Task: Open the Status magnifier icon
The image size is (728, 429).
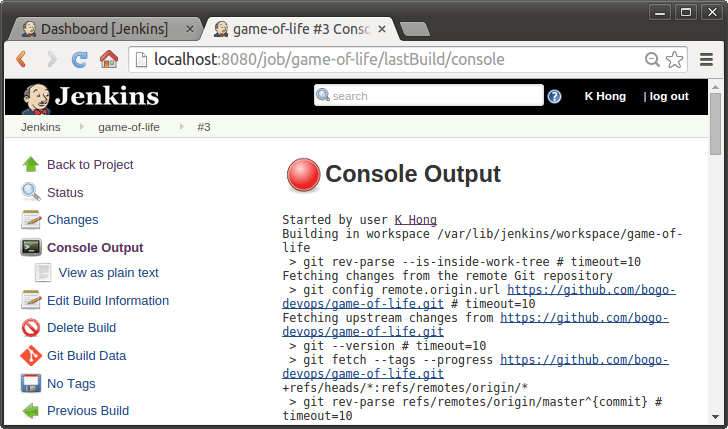Action: coord(31,192)
